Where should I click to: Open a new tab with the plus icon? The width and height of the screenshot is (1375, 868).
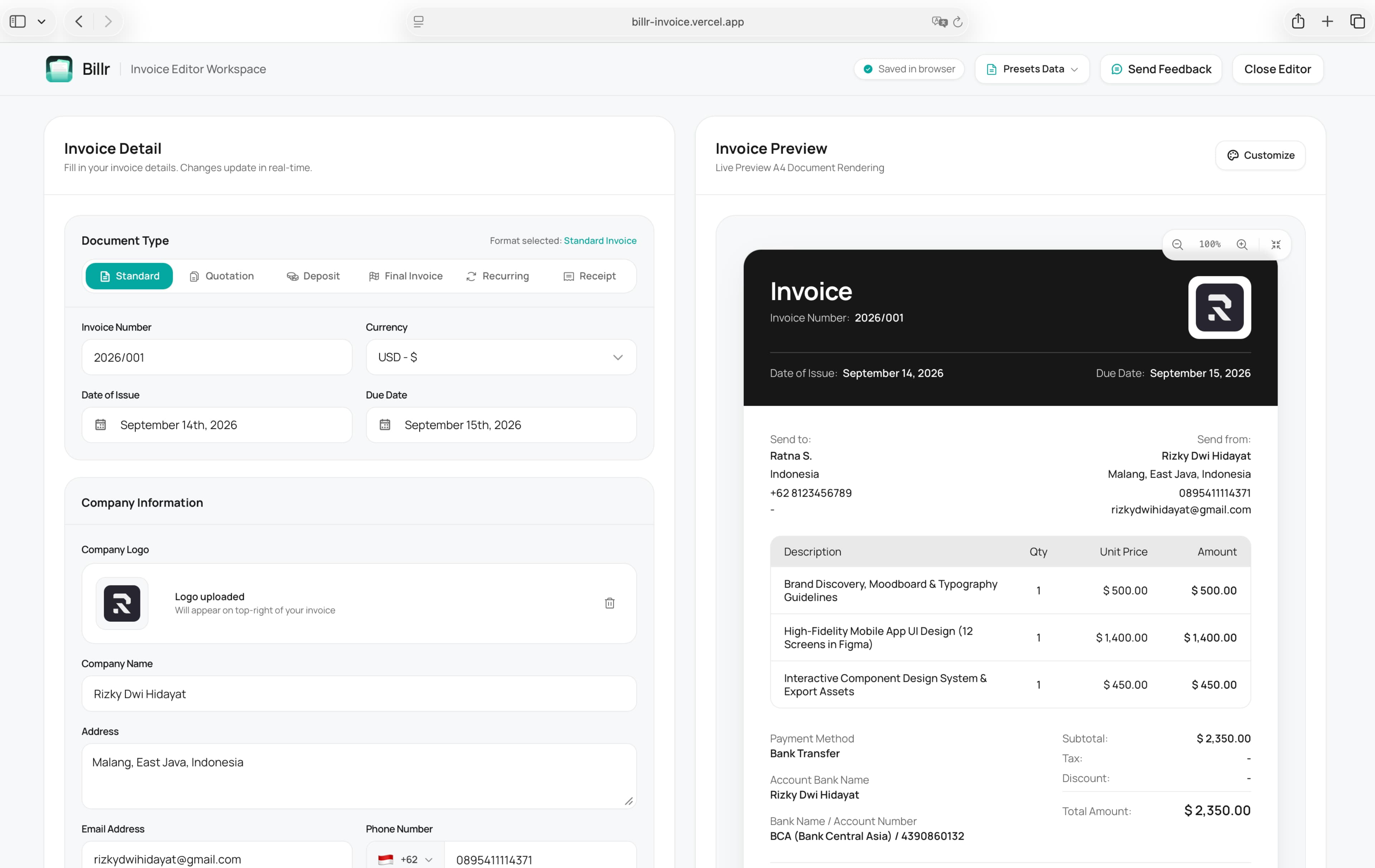click(1327, 22)
